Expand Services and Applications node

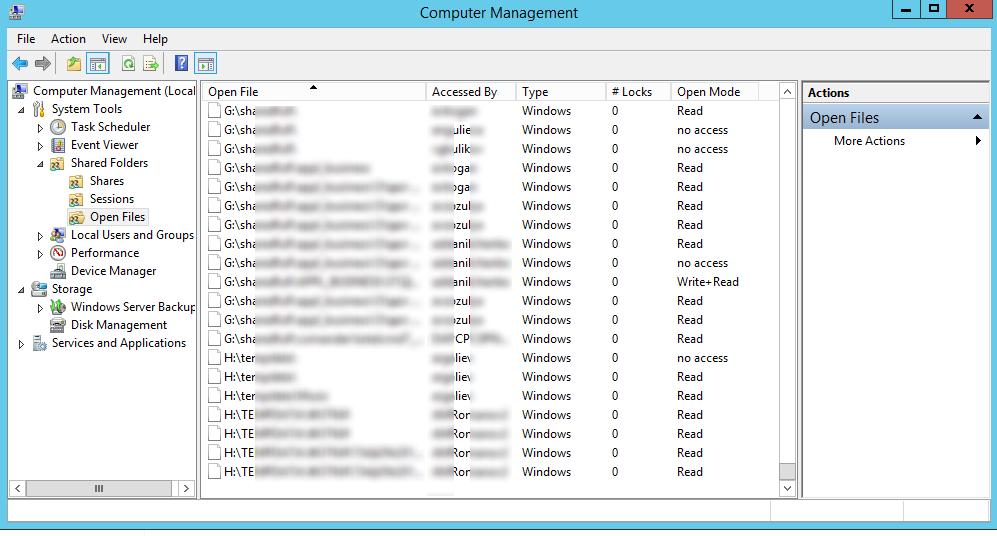pos(21,344)
